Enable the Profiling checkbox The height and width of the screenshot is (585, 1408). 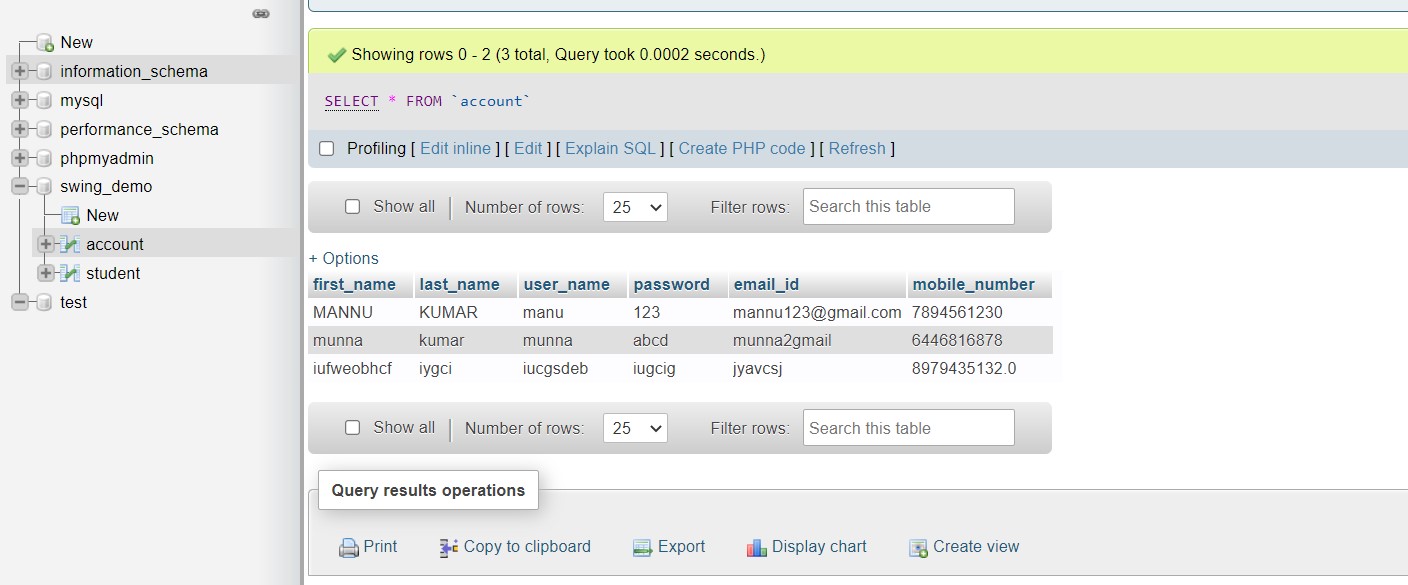tap(327, 148)
